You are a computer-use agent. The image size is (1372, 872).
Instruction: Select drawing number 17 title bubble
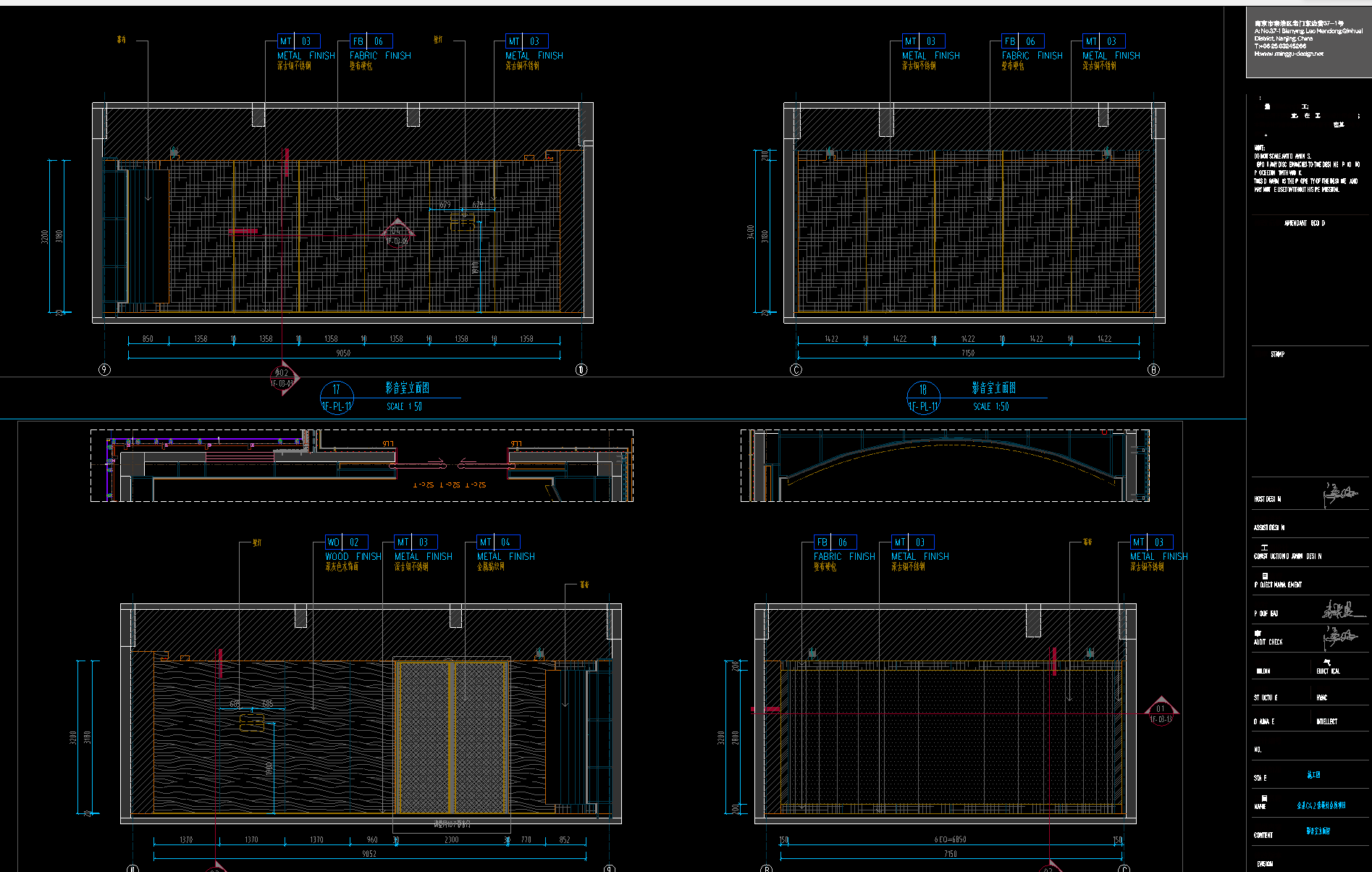click(x=337, y=398)
